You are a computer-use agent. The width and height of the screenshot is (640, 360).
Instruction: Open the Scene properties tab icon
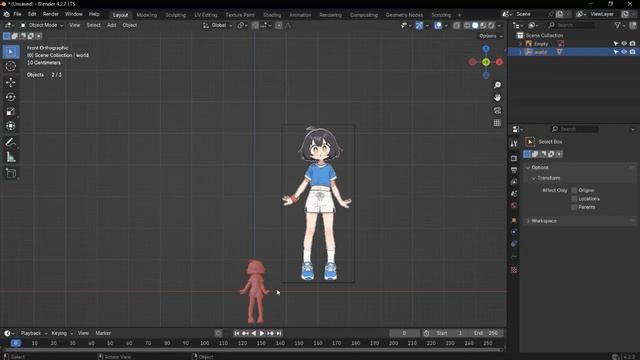click(x=514, y=193)
